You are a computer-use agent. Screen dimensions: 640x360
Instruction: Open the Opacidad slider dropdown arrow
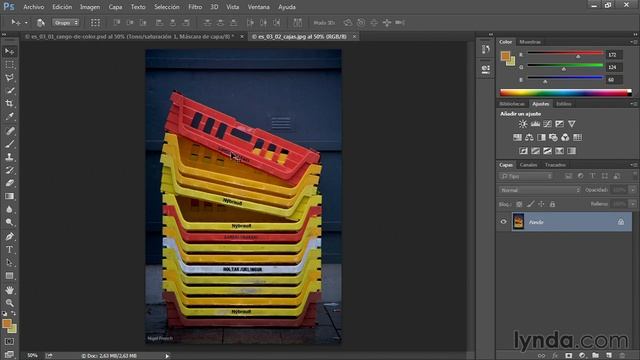tap(633, 190)
